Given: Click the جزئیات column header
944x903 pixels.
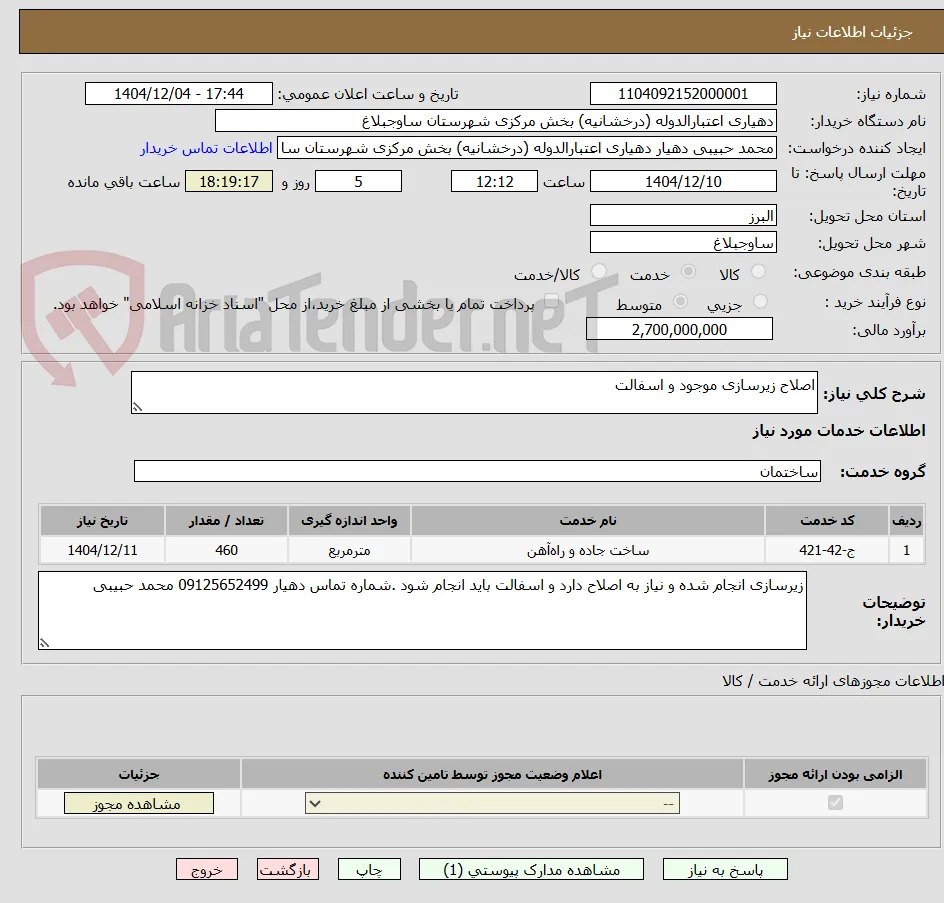Looking at the screenshot, I should [x=138, y=774].
